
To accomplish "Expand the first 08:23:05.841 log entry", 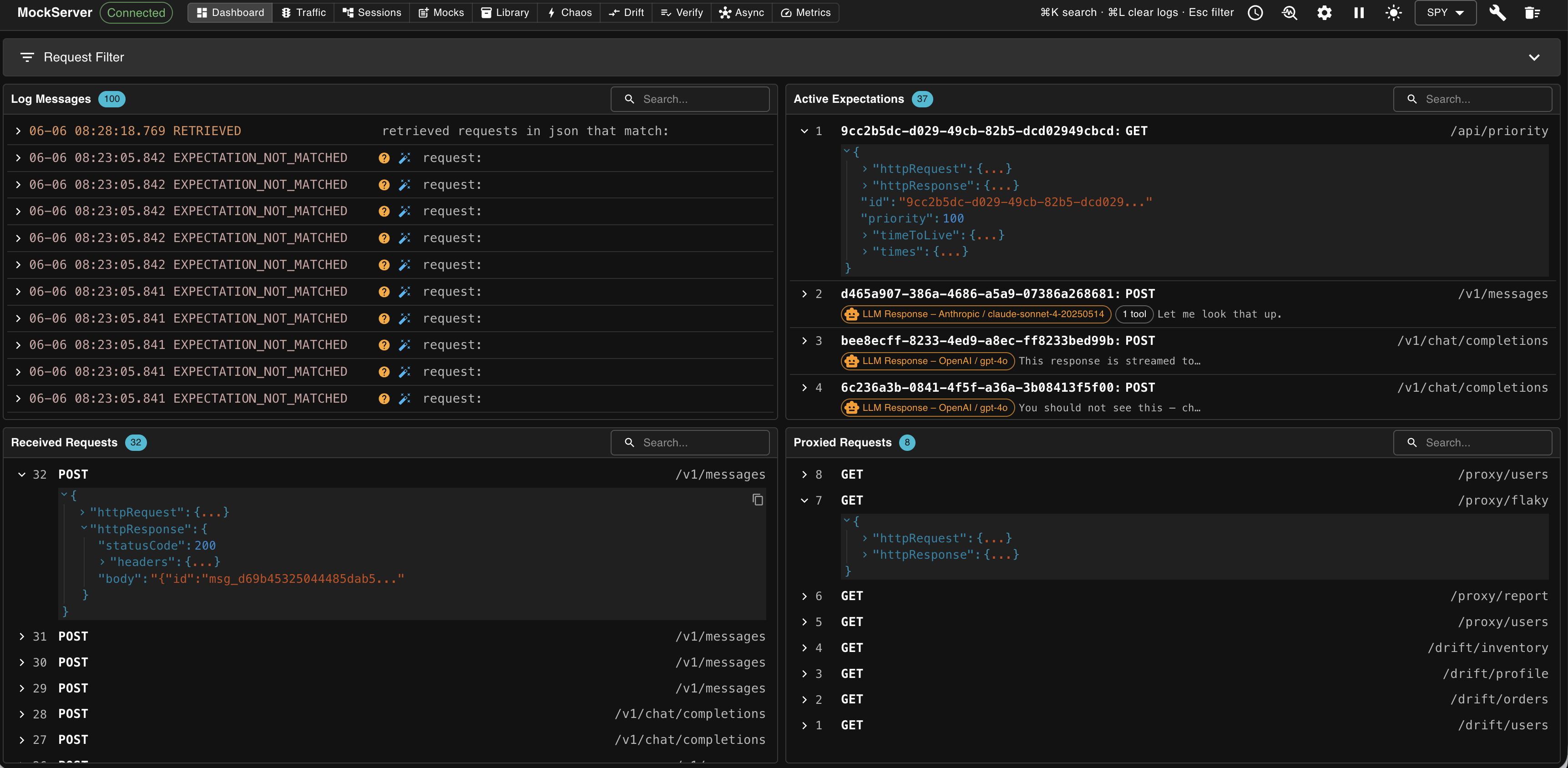I will (x=18, y=292).
